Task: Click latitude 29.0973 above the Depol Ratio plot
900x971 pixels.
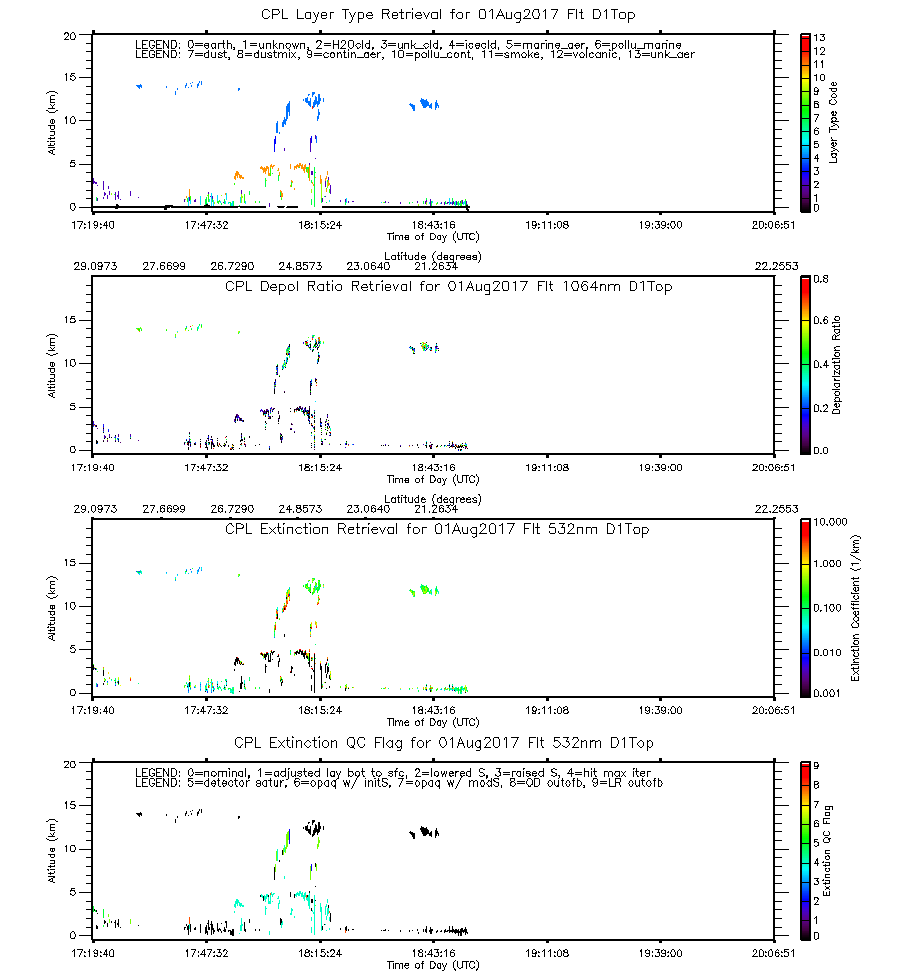Action: [95, 266]
